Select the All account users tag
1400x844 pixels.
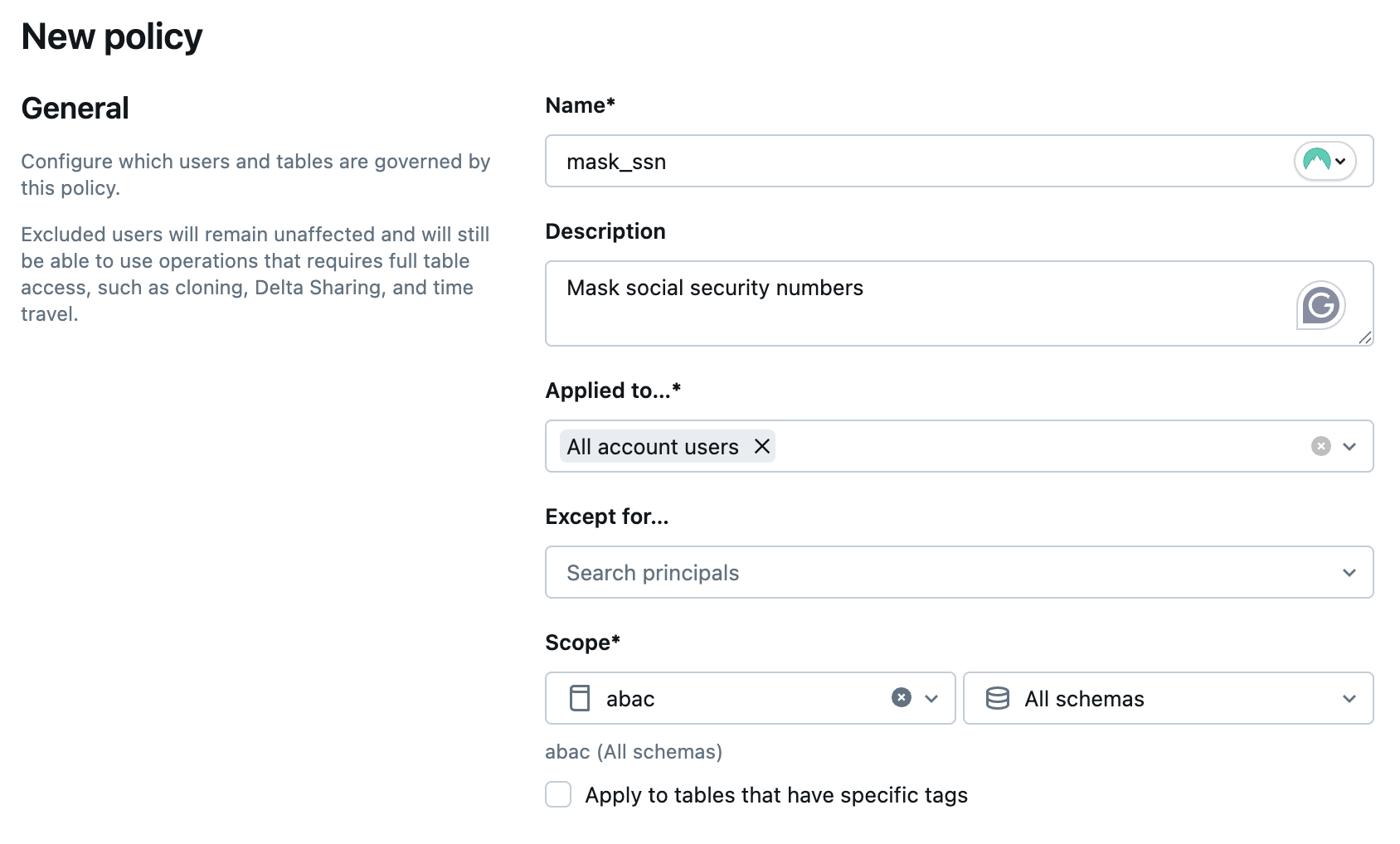tap(653, 447)
